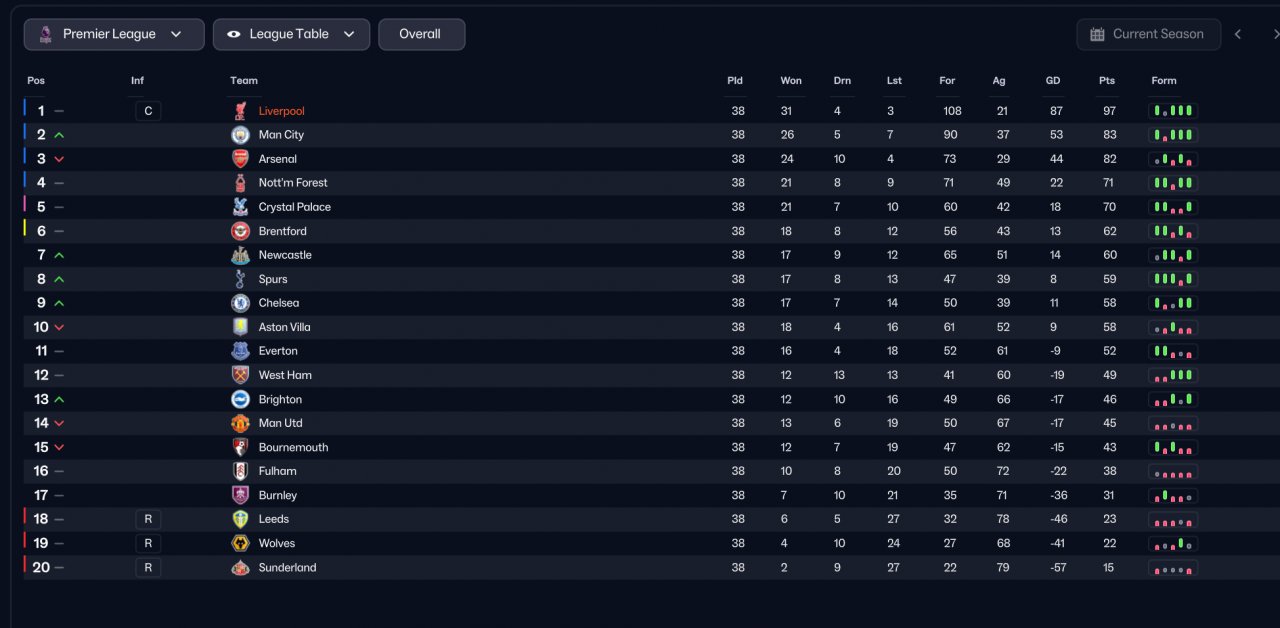The height and width of the screenshot is (628, 1280).
Task: Click Fulham's form guide bars
Action: tap(1173, 471)
